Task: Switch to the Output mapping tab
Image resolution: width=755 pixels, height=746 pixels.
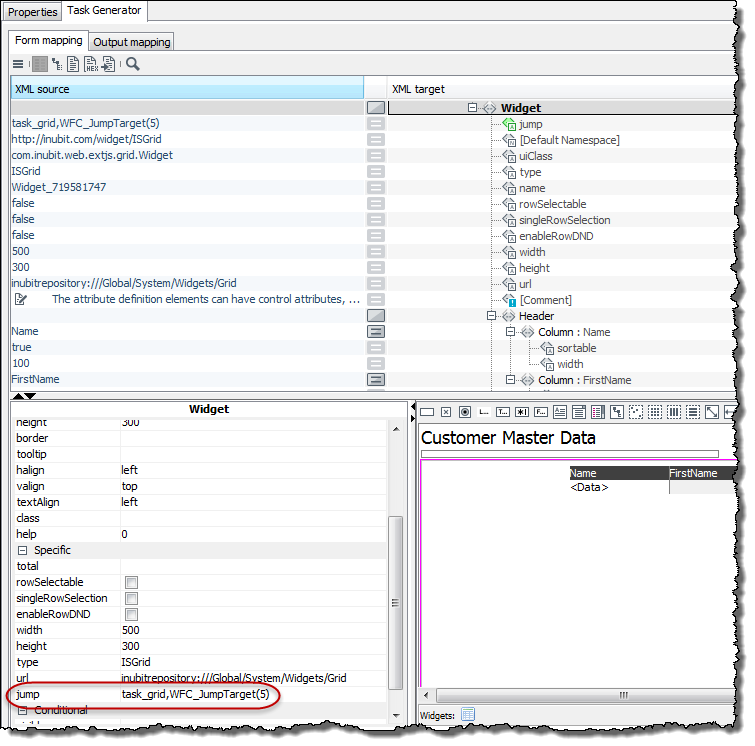Action: (x=132, y=42)
